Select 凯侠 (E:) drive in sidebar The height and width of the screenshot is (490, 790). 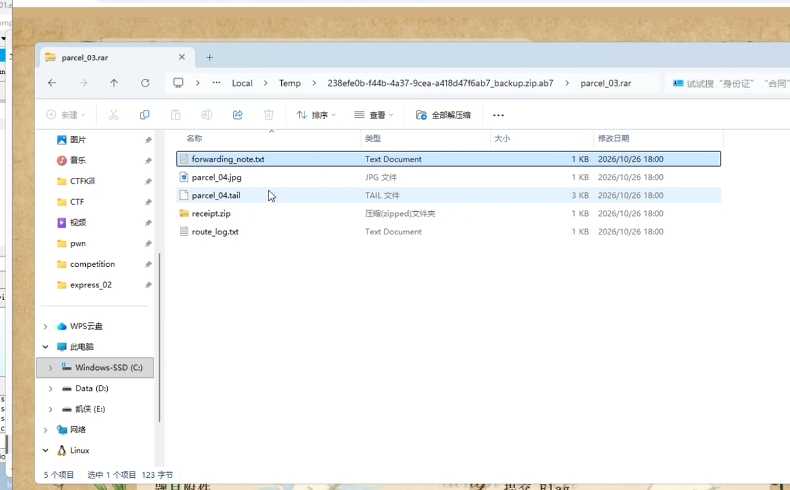coord(90,409)
